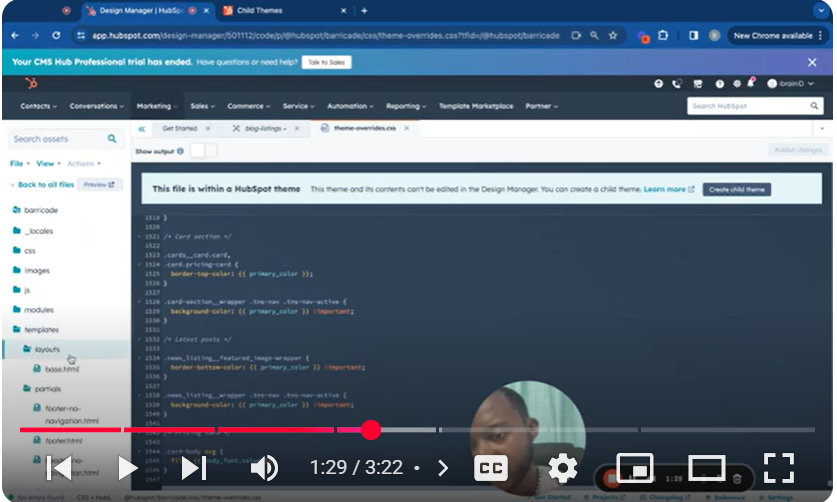Mute the video volume speaker icon
This screenshot has width=837, height=502.
click(264, 468)
